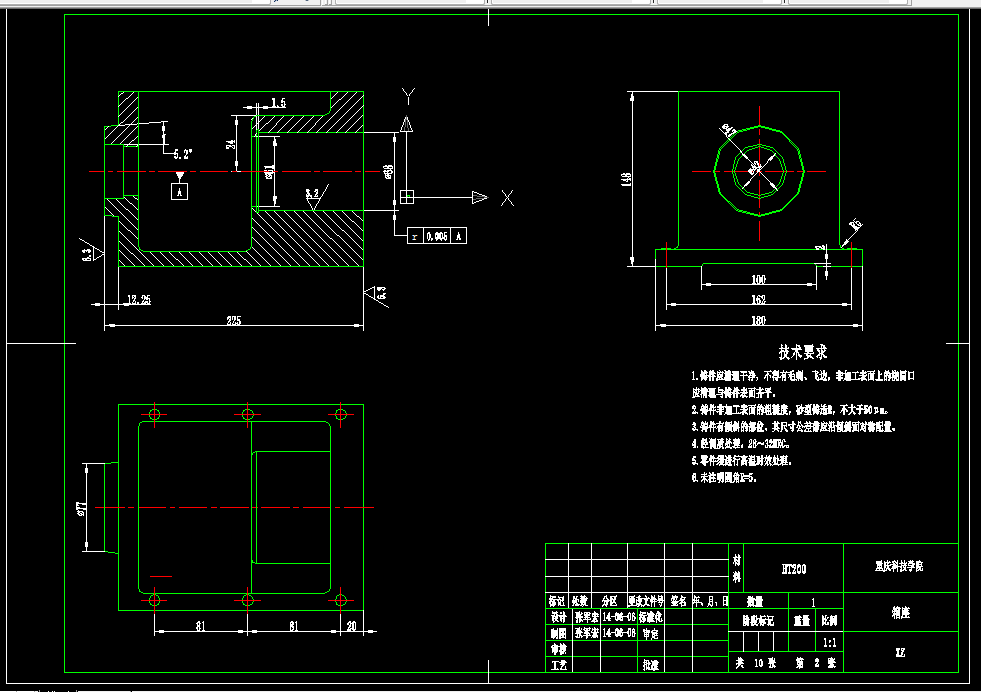
Task: Click the 设计 row label
Action: point(559,616)
